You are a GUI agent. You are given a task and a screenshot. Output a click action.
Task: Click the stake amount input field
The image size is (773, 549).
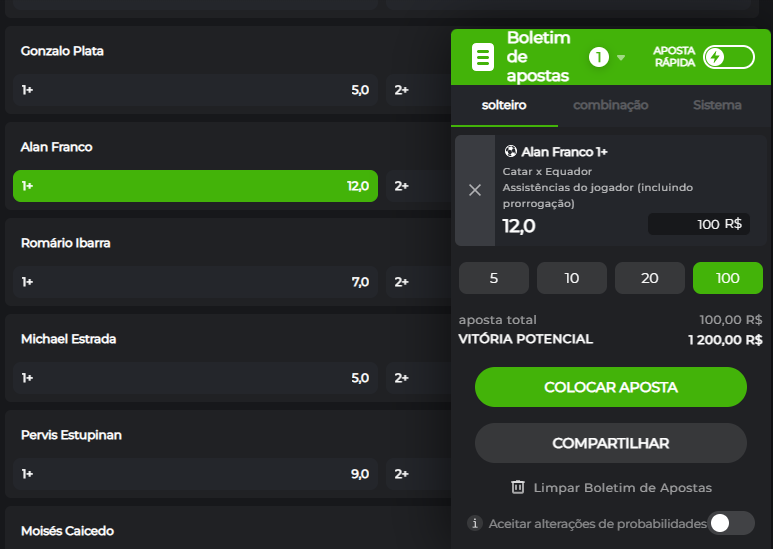click(x=698, y=224)
